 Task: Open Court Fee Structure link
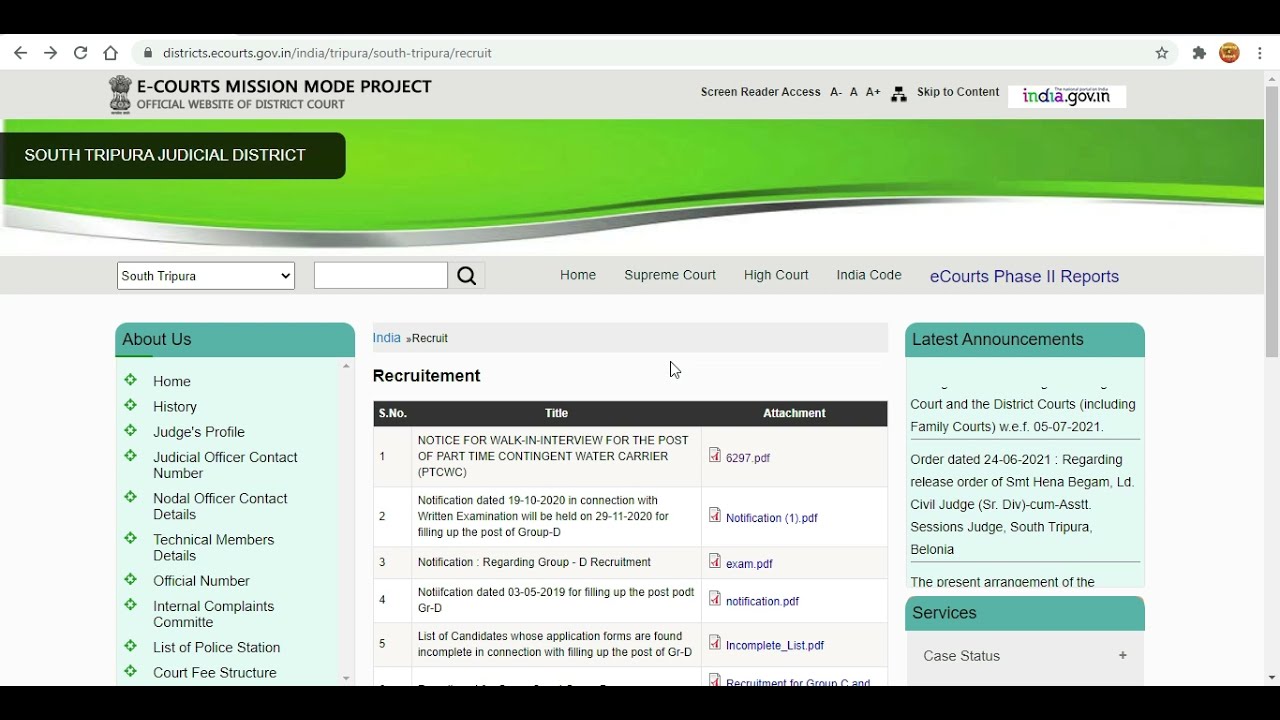(x=215, y=673)
